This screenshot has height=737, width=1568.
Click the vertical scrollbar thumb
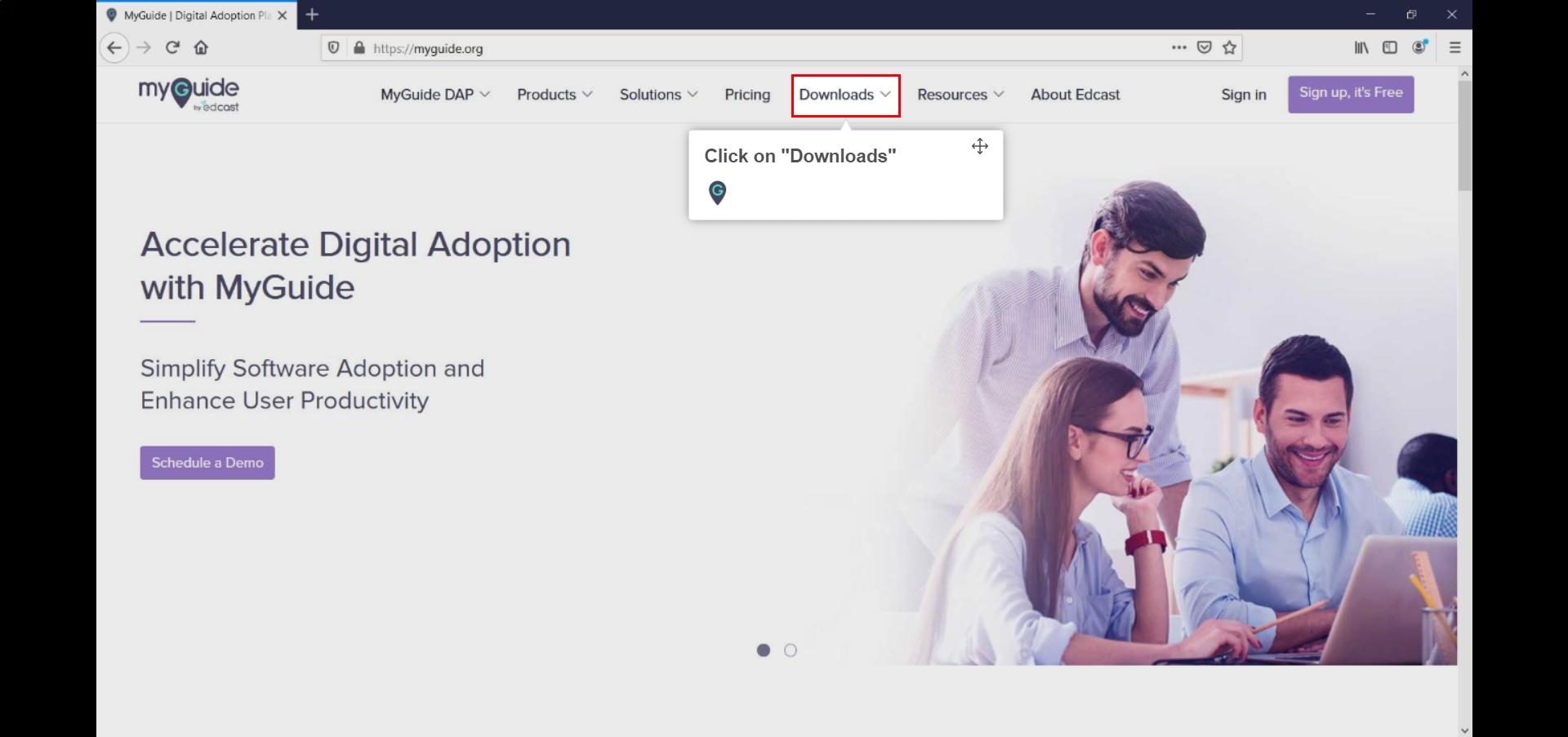(1465, 135)
